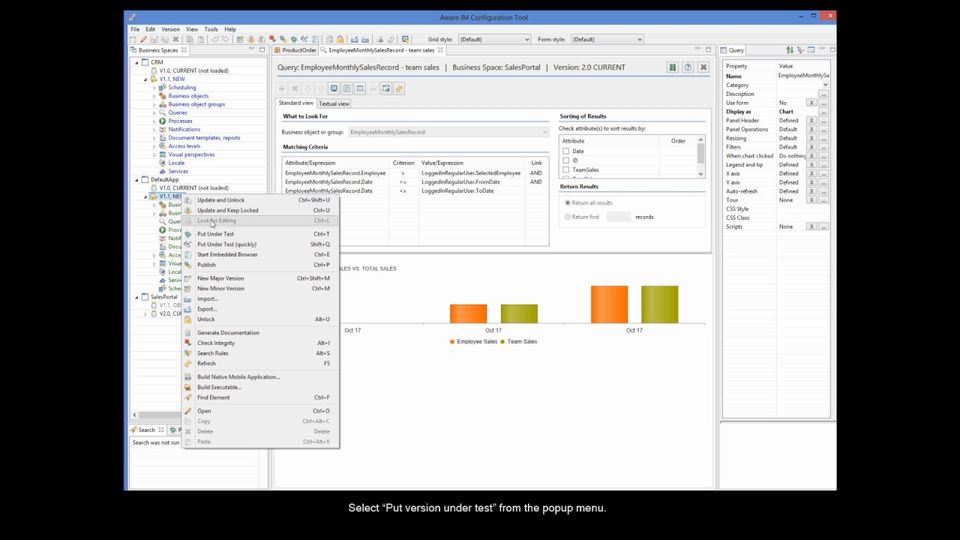Collapse the CRM business space node
This screenshot has width=960, height=540.
click(137, 62)
